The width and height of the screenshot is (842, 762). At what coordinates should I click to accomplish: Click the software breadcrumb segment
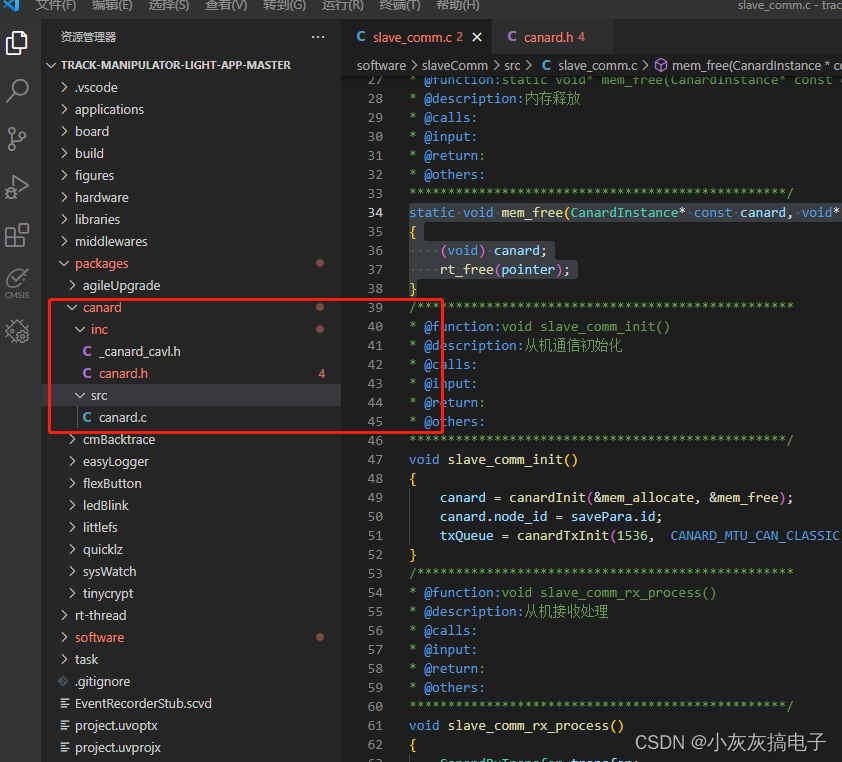point(381,66)
